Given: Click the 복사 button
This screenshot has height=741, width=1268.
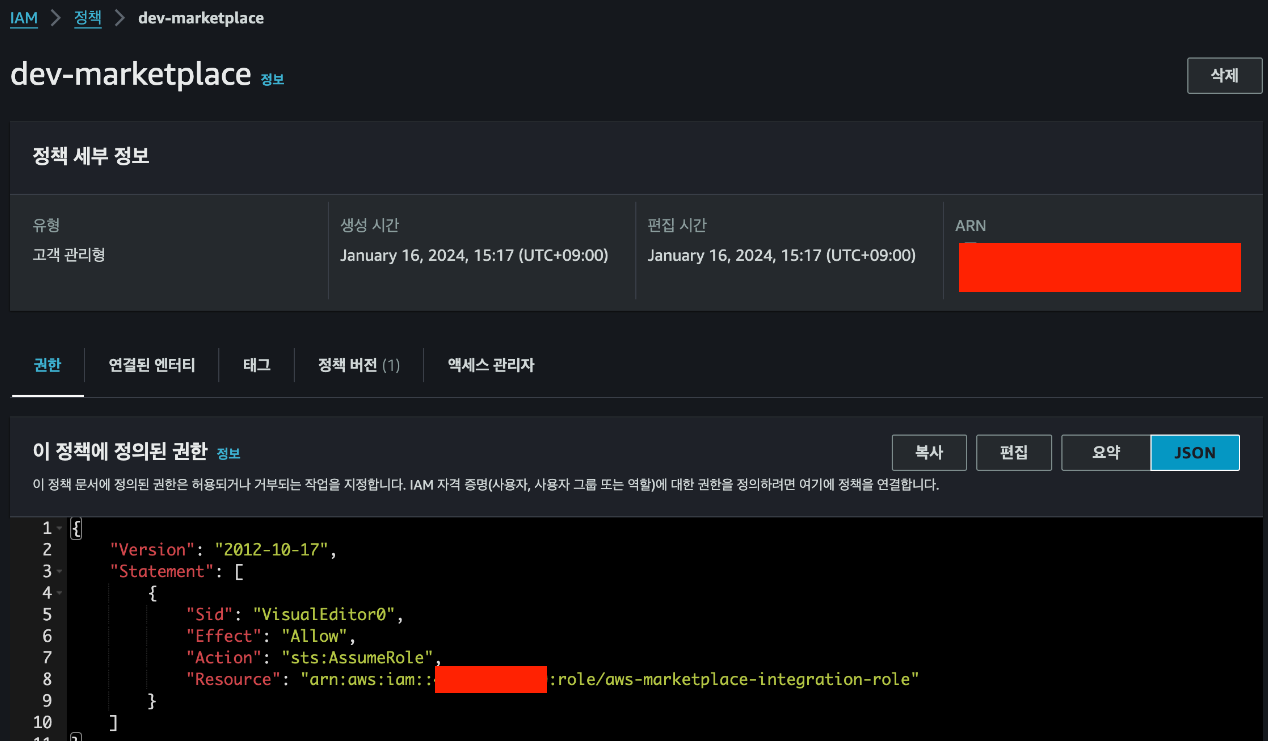Looking at the screenshot, I should (x=929, y=452).
